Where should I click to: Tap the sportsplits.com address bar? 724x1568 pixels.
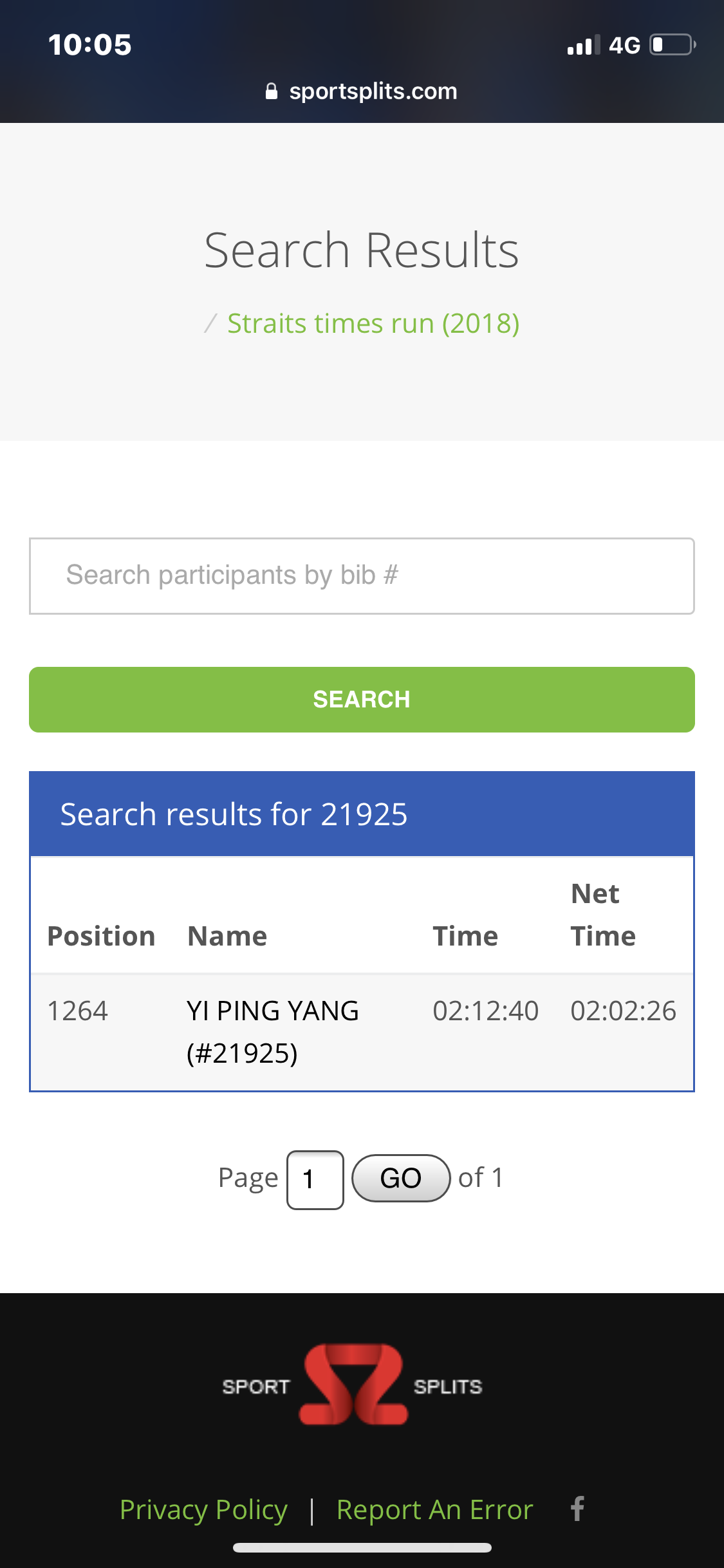(362, 91)
